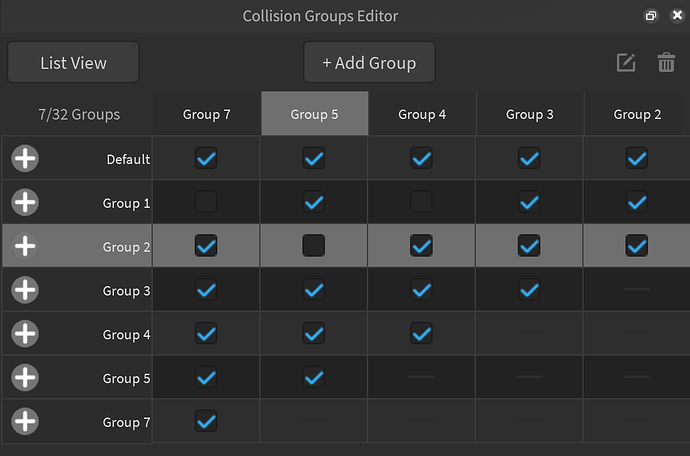Uncheck Group 5 row, Group 5 column

click(314, 377)
